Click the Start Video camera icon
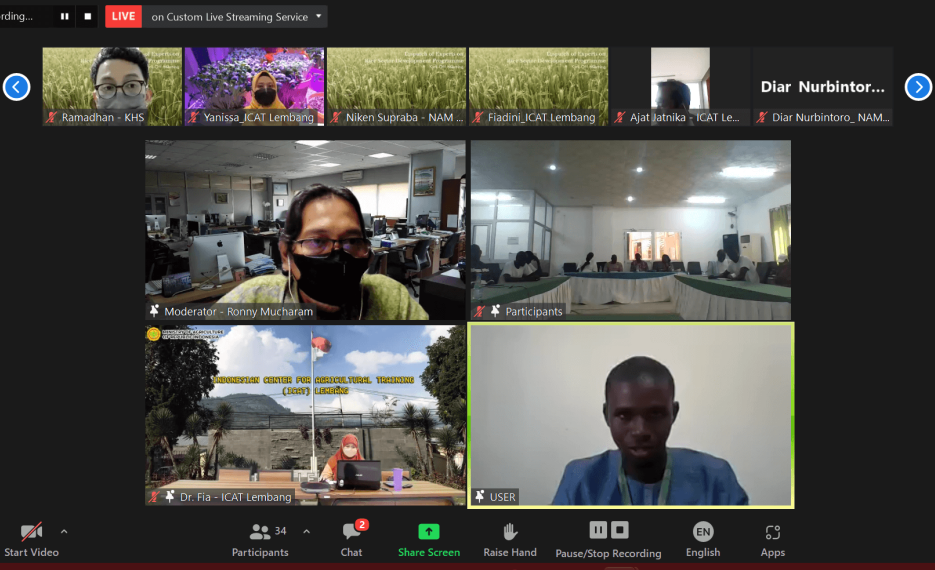 [x=31, y=532]
